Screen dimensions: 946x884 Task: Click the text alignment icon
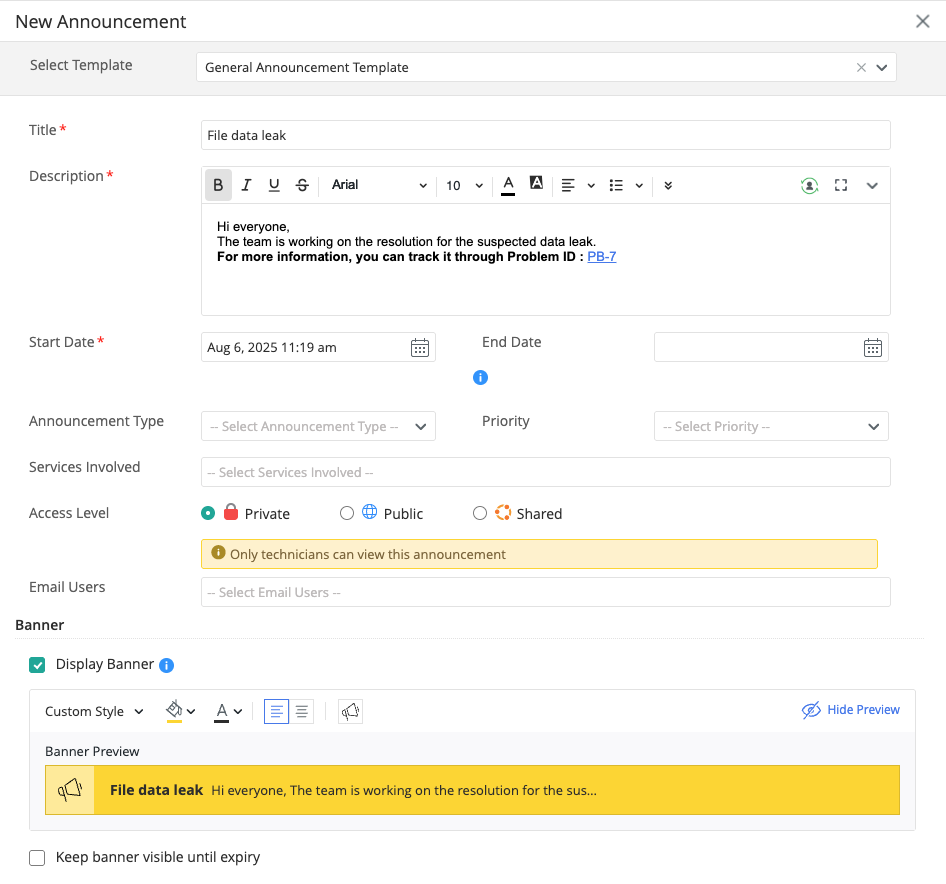pos(568,185)
